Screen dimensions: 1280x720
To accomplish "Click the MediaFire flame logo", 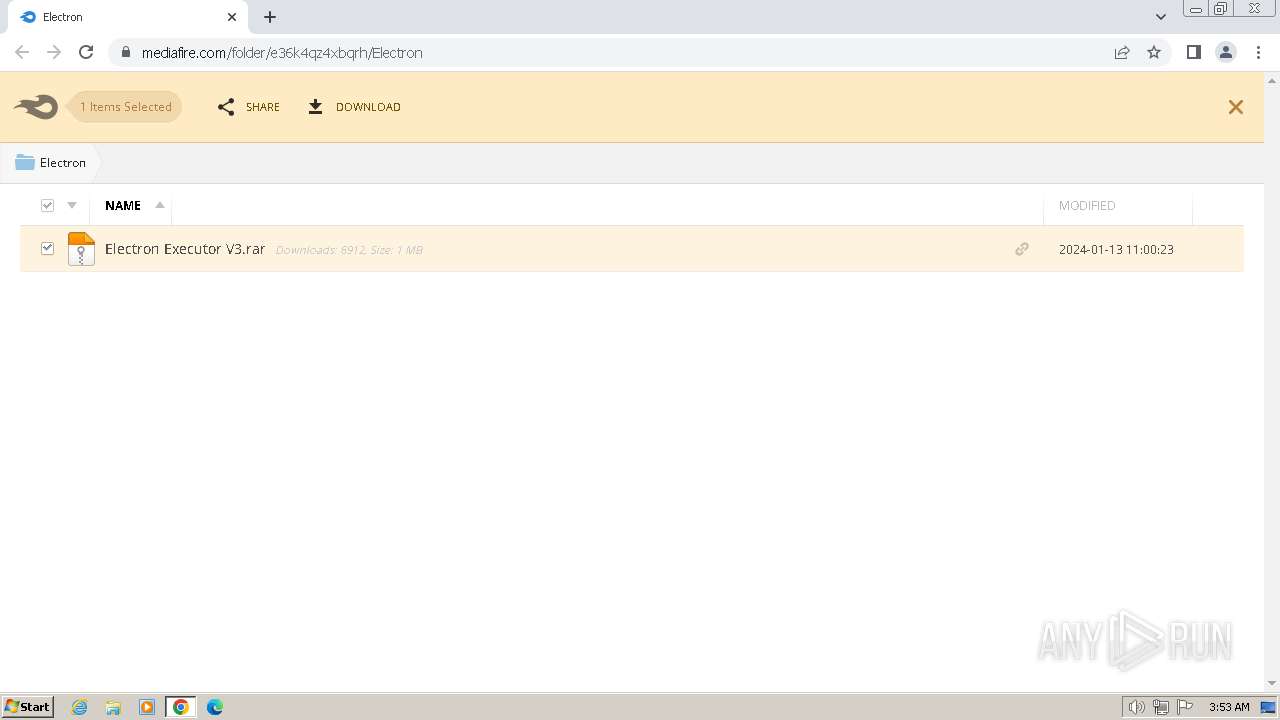I will click(x=36, y=107).
